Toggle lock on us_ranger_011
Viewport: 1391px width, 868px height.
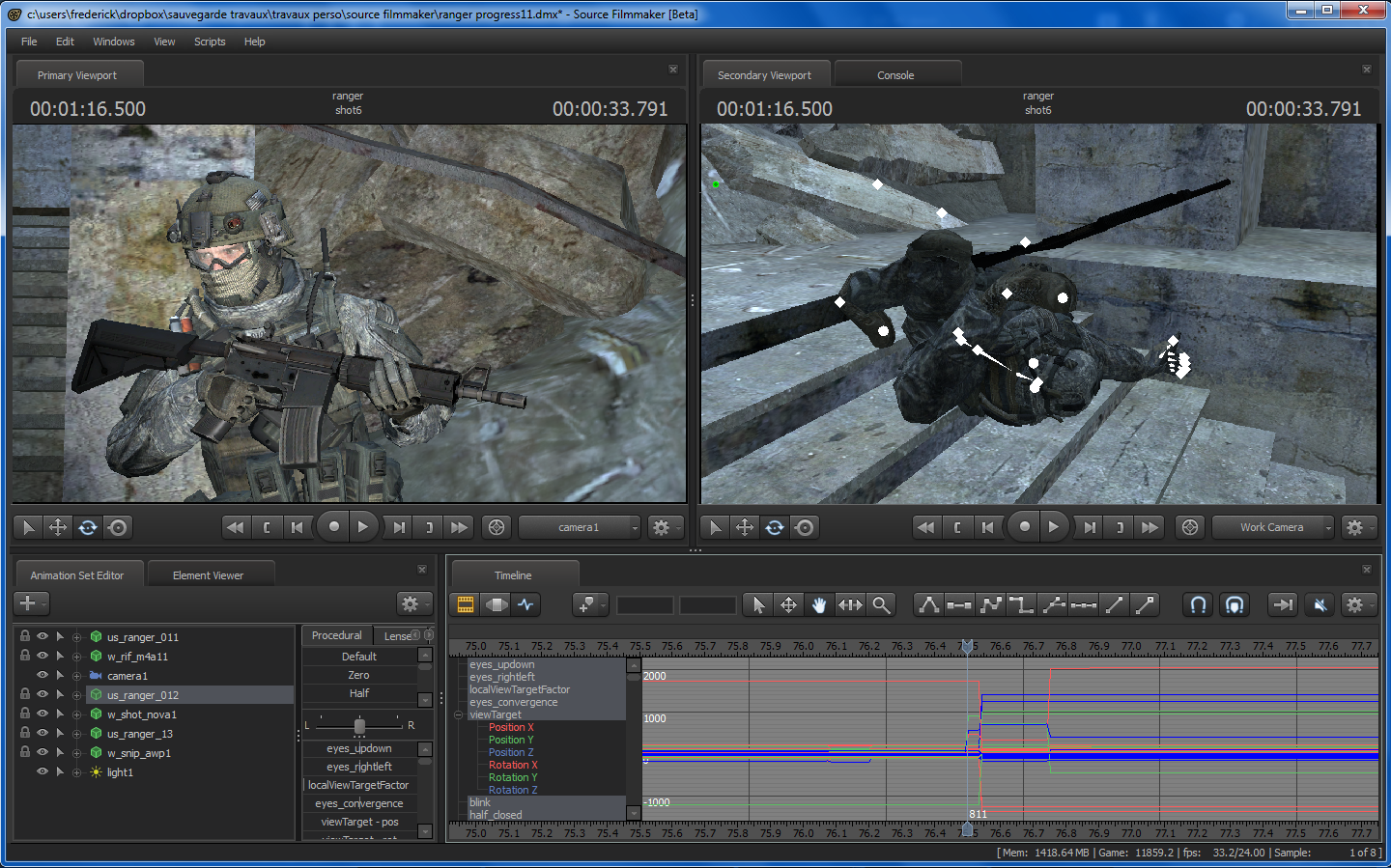coord(25,636)
